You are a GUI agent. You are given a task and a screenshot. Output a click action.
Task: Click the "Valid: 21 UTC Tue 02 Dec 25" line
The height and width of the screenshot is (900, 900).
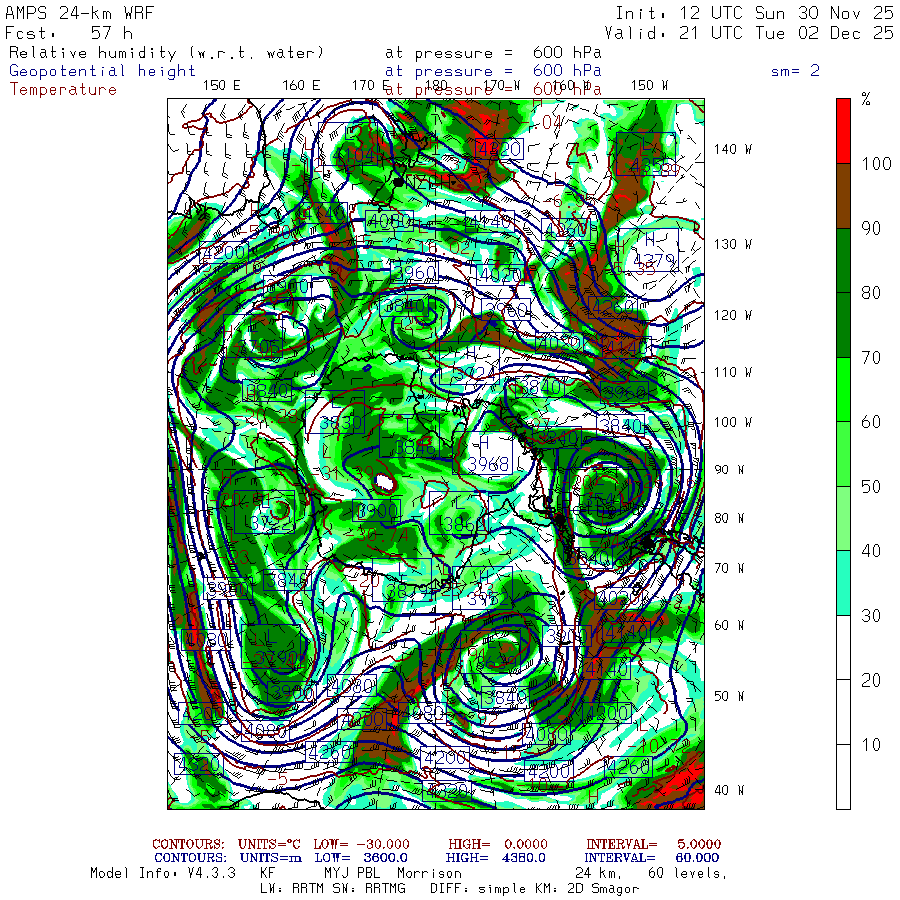pos(749,33)
